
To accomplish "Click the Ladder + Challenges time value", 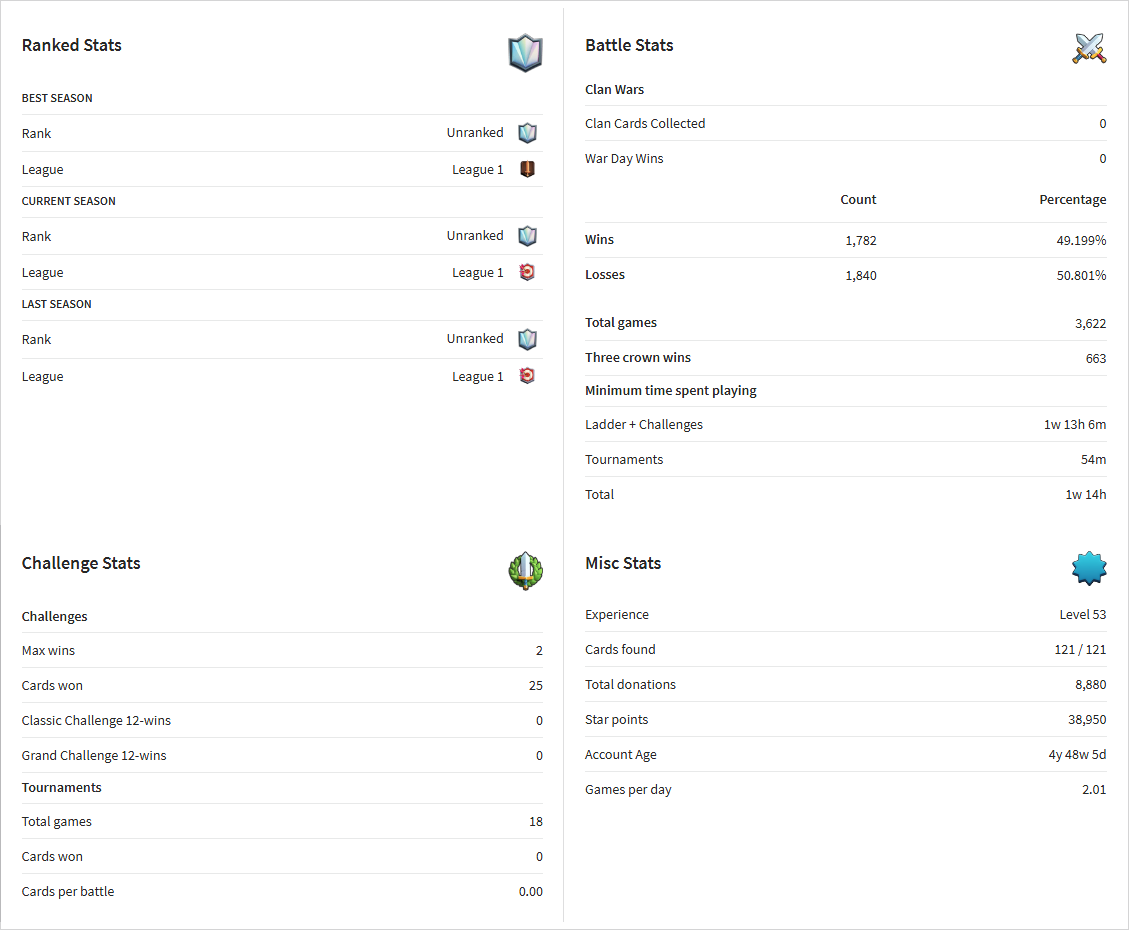I will tap(1075, 425).
